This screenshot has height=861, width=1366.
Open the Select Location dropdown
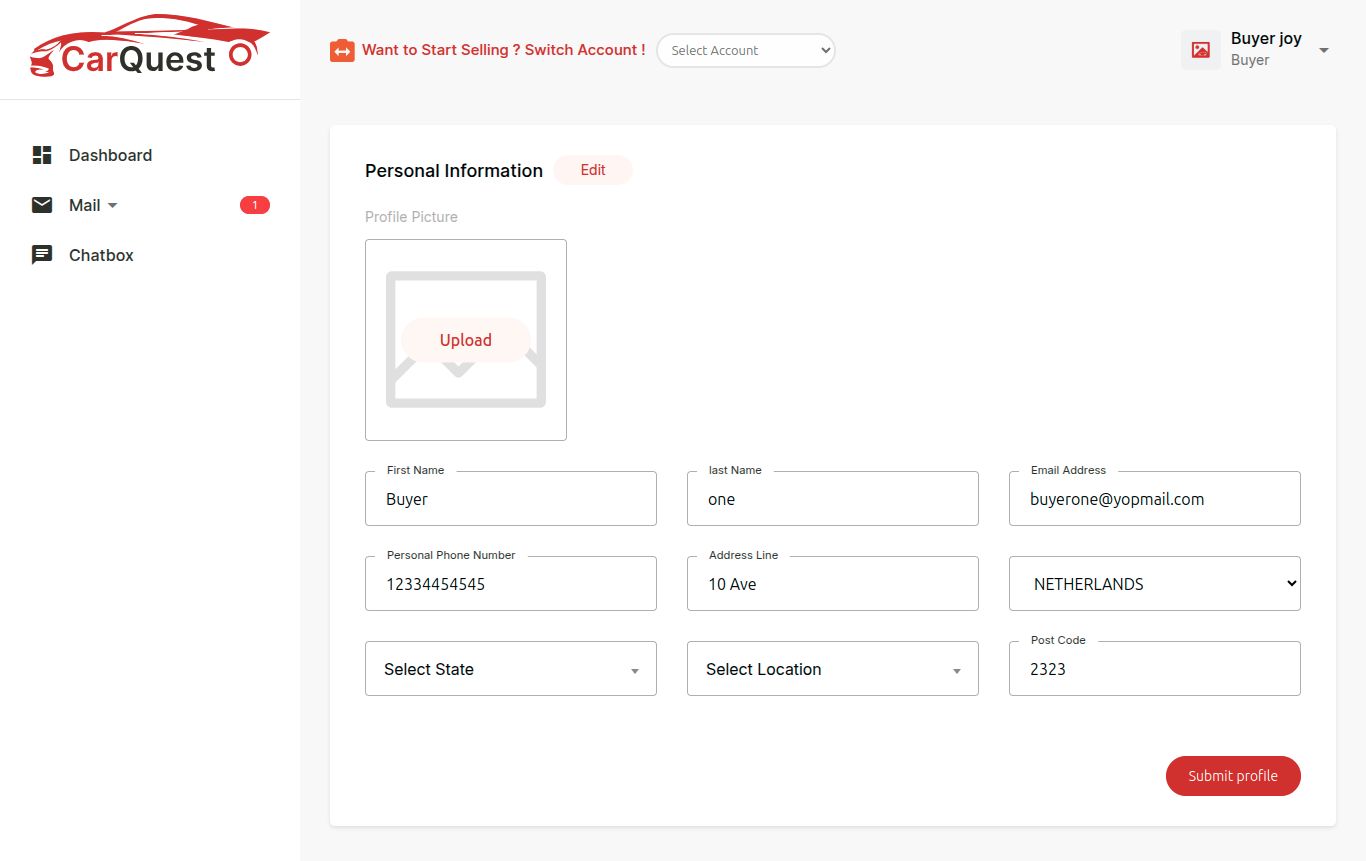(832, 669)
